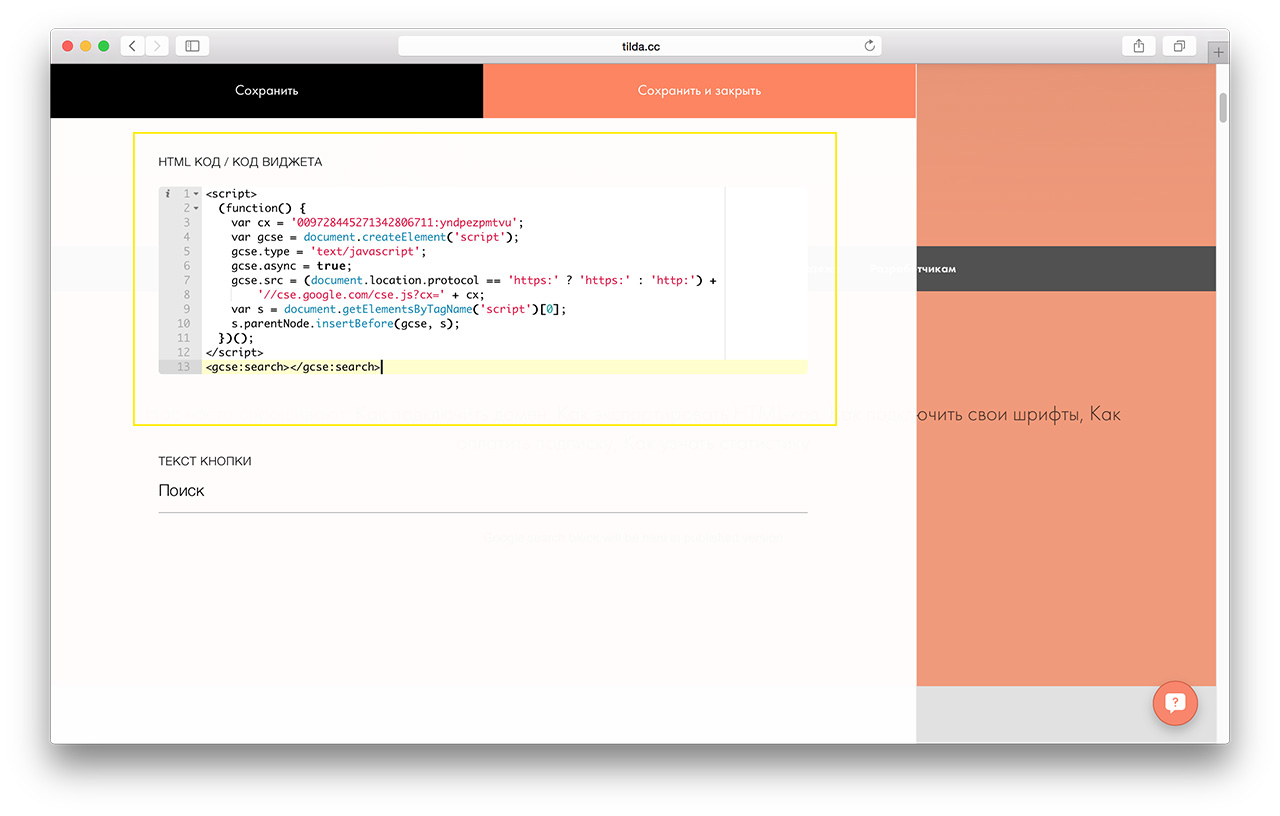The width and height of the screenshot is (1280, 816).
Task: Collapse code fold arrow on line 2
Action: pyautogui.click(x=196, y=208)
